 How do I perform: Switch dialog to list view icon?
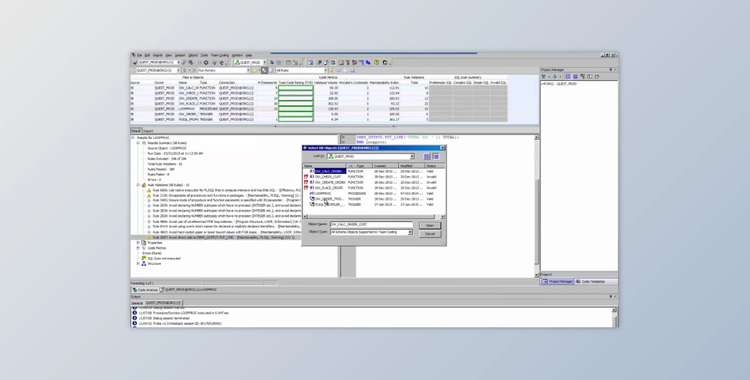(427, 156)
